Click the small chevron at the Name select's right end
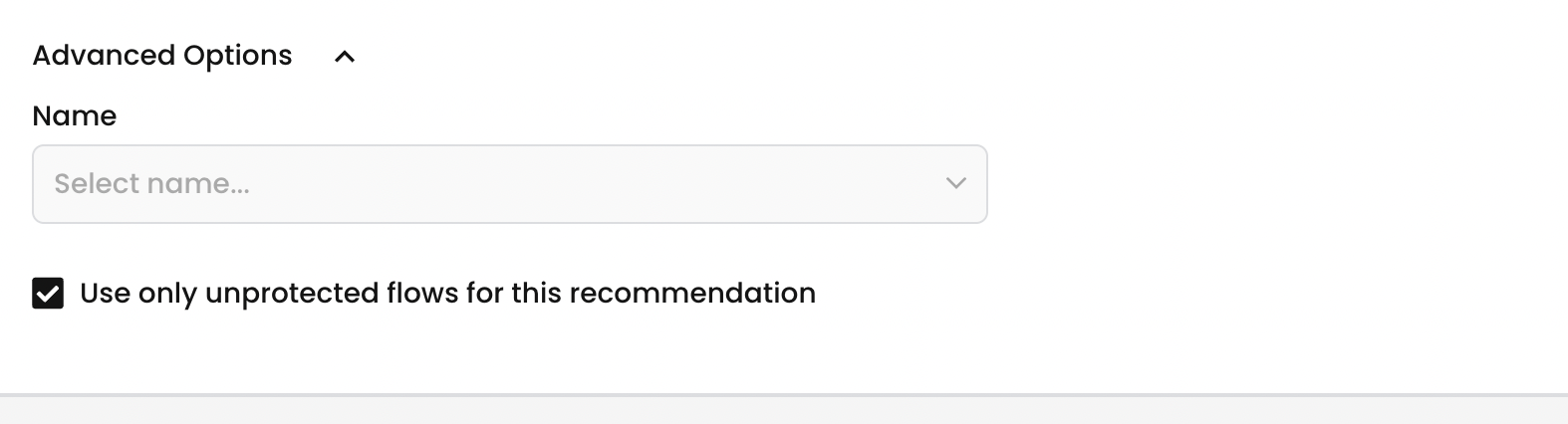 pyautogui.click(x=955, y=184)
